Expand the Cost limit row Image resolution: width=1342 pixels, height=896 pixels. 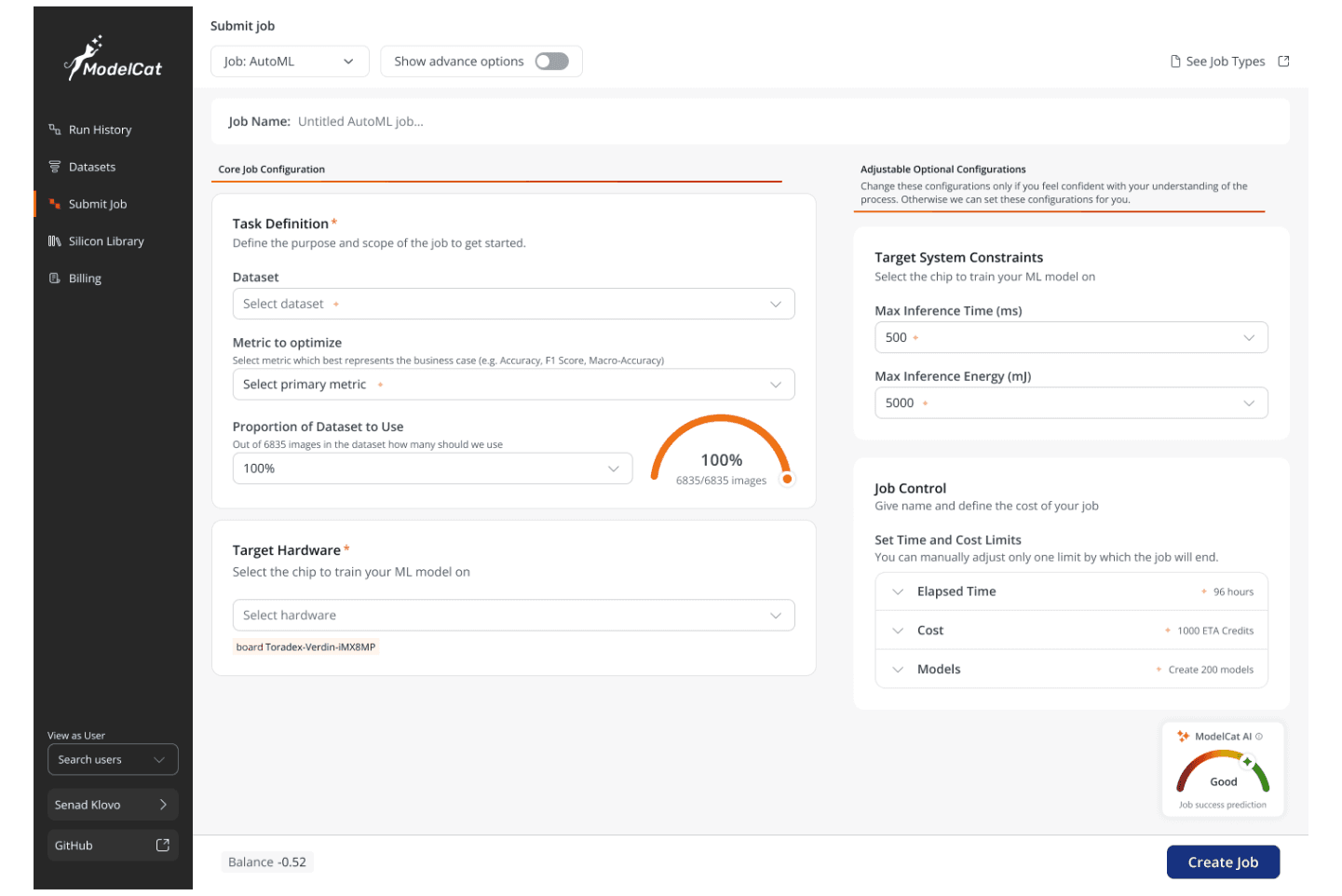898,631
